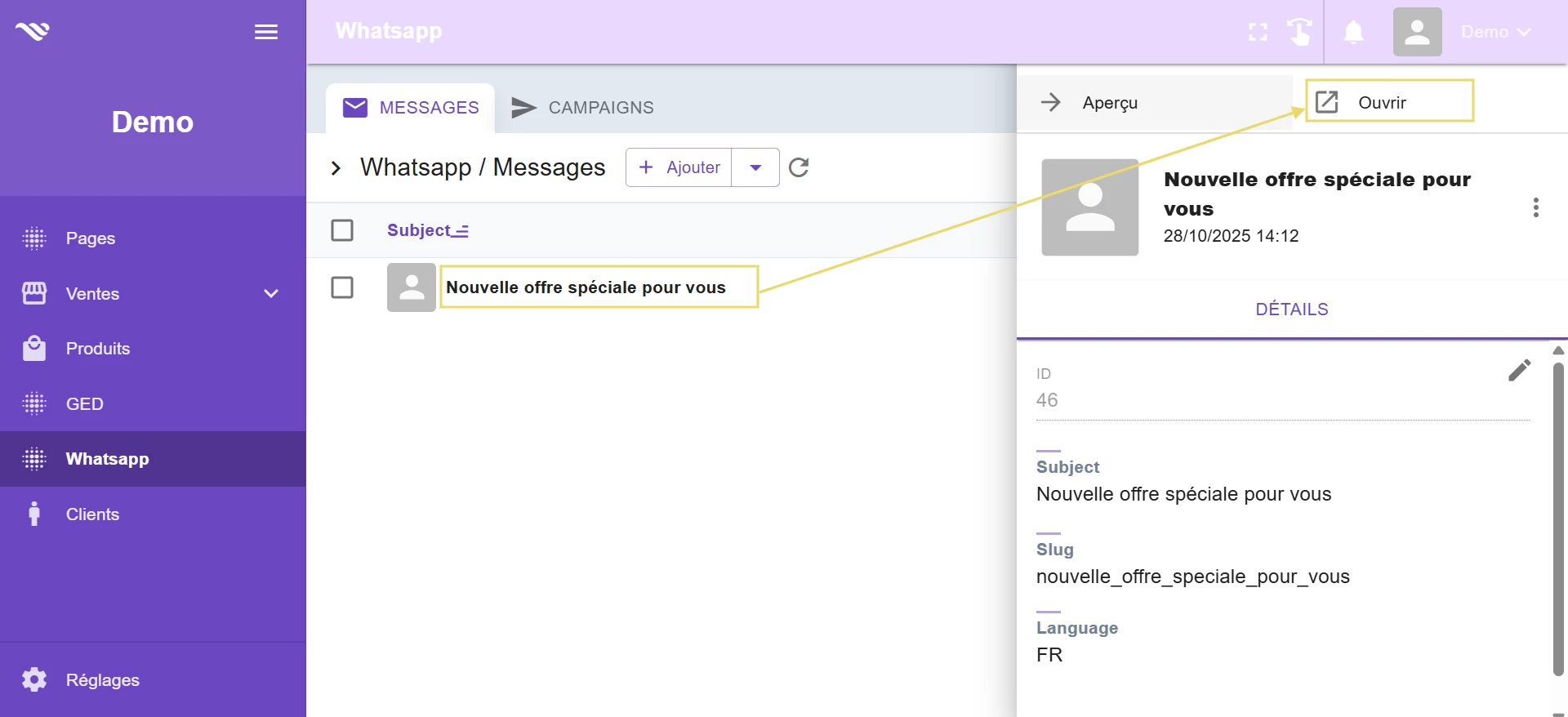Toggle the select-all checkbox in header row
The height and width of the screenshot is (717, 1568).
(x=342, y=230)
